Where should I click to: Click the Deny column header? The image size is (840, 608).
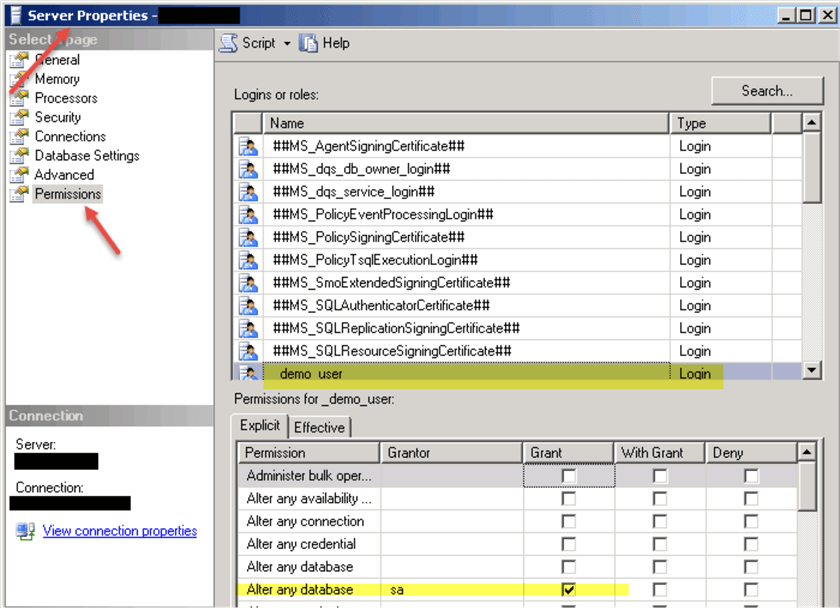coord(751,453)
